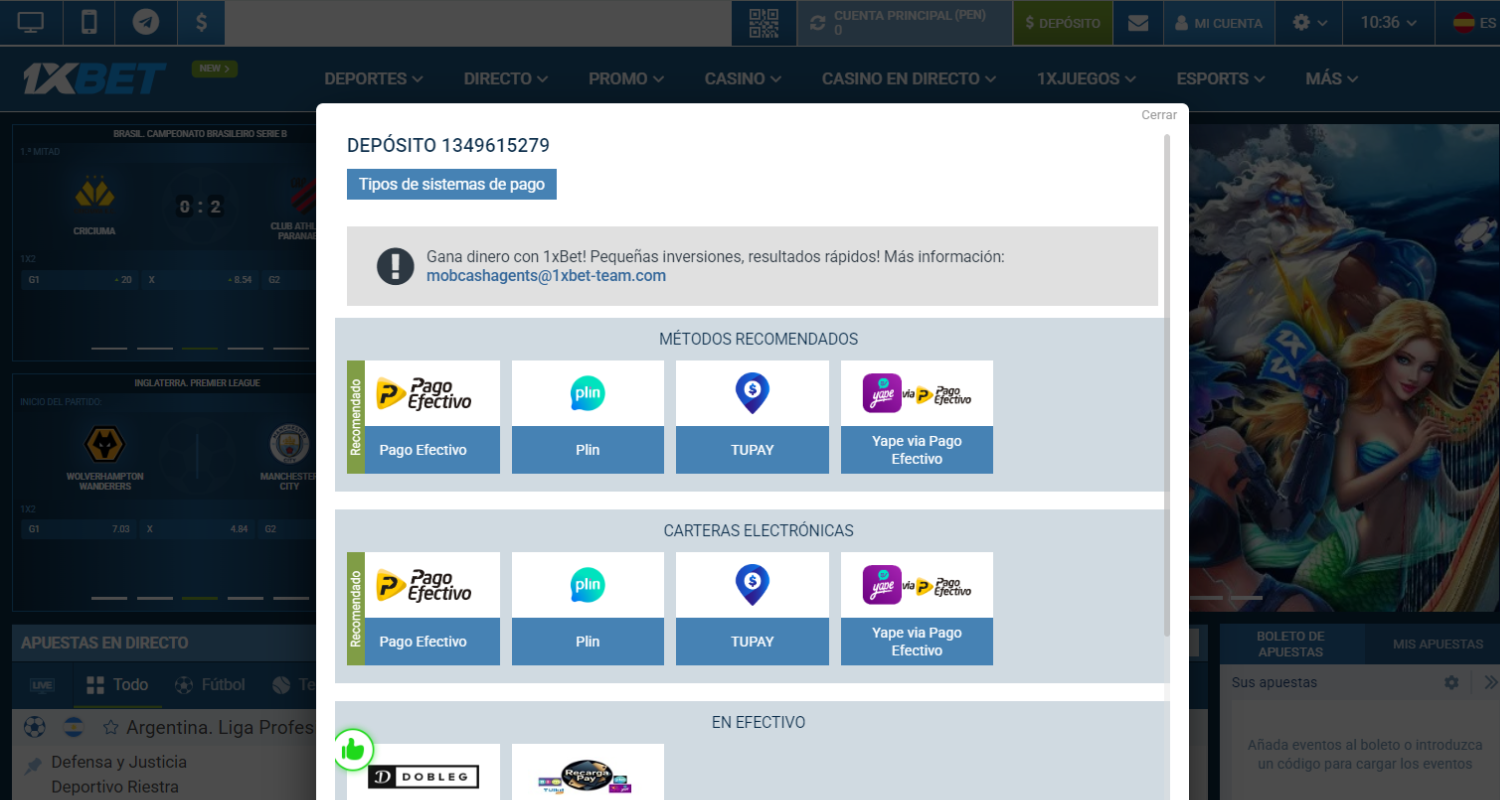The height and width of the screenshot is (800, 1500).
Task: Select Plin under Métodos Recomendados
Action: point(588,417)
